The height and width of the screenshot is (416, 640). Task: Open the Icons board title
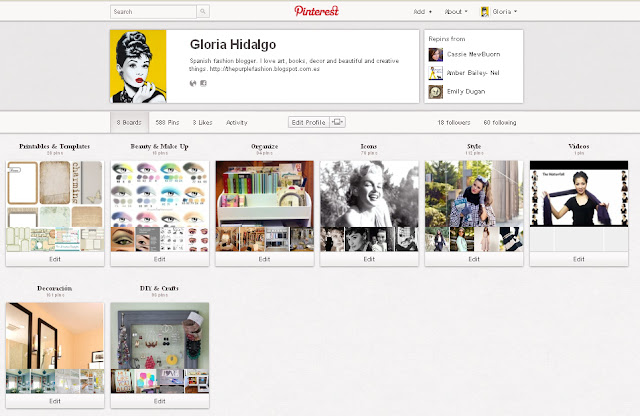pos(369,146)
